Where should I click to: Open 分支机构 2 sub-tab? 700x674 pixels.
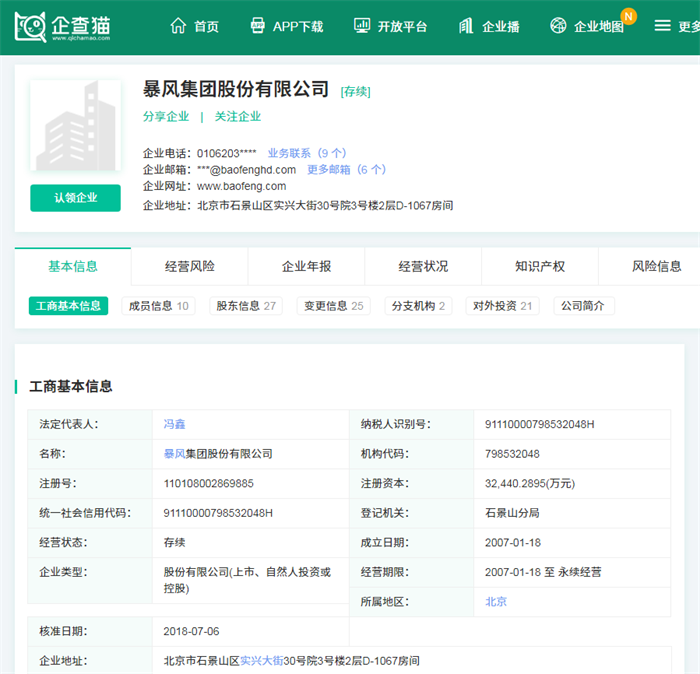click(418, 306)
